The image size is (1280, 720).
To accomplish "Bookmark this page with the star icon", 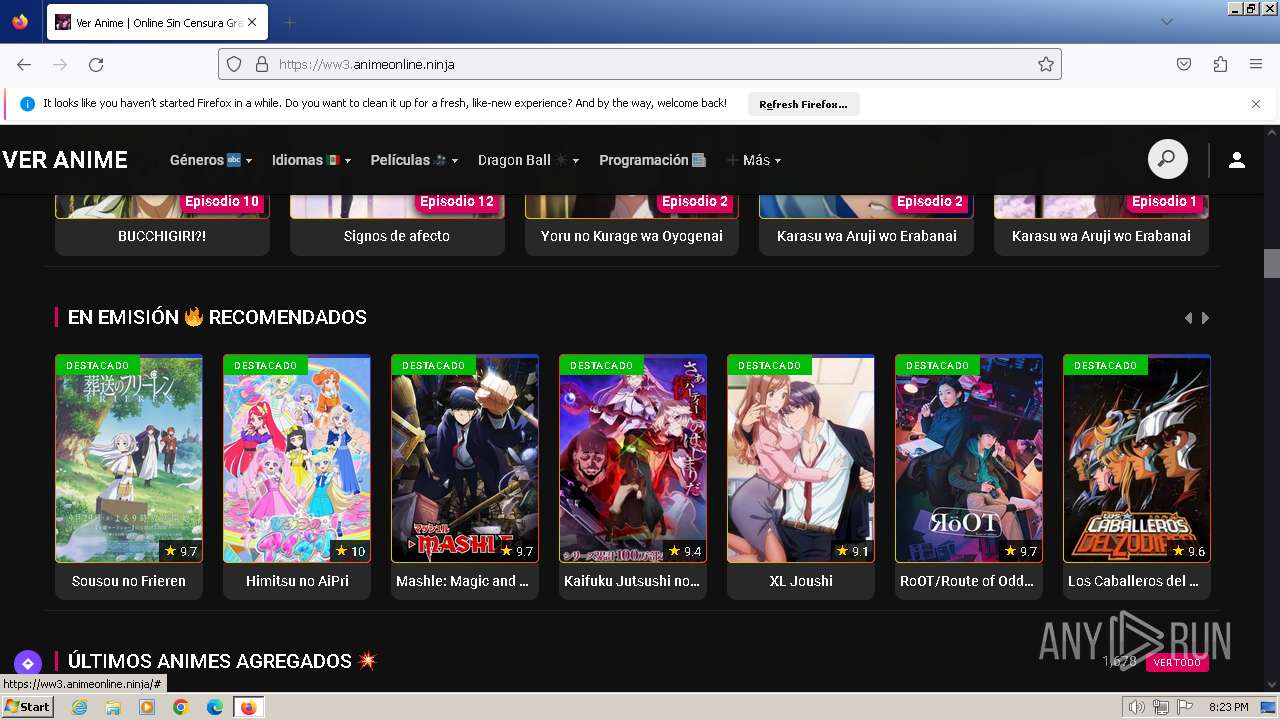I will click(x=1046, y=64).
